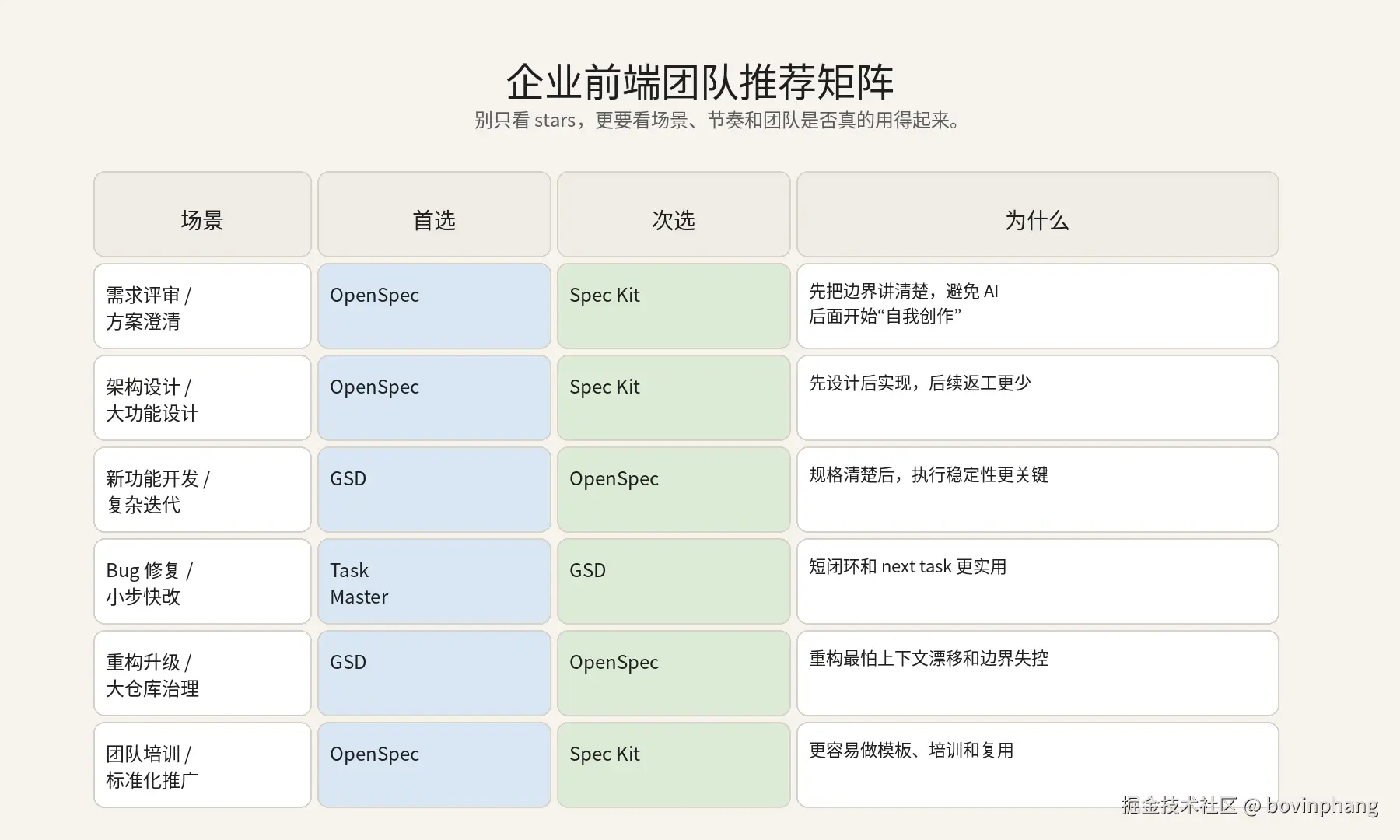Click the 次选 column header
The width and height of the screenshot is (1400, 840).
point(674,215)
